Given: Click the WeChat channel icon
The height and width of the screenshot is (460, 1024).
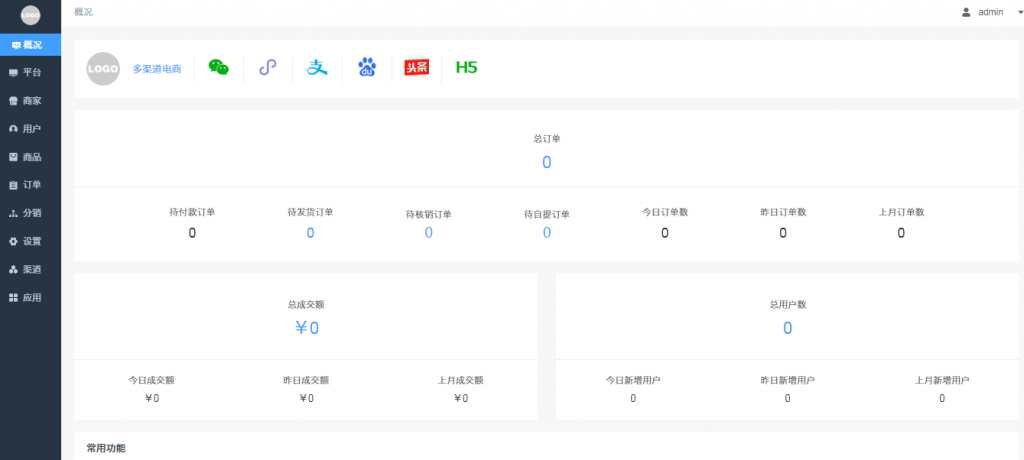Looking at the screenshot, I should 219,67.
